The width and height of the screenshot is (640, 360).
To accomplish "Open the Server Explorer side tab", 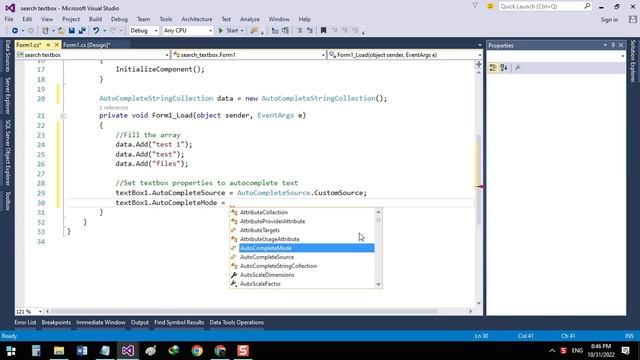I will click(x=7, y=96).
